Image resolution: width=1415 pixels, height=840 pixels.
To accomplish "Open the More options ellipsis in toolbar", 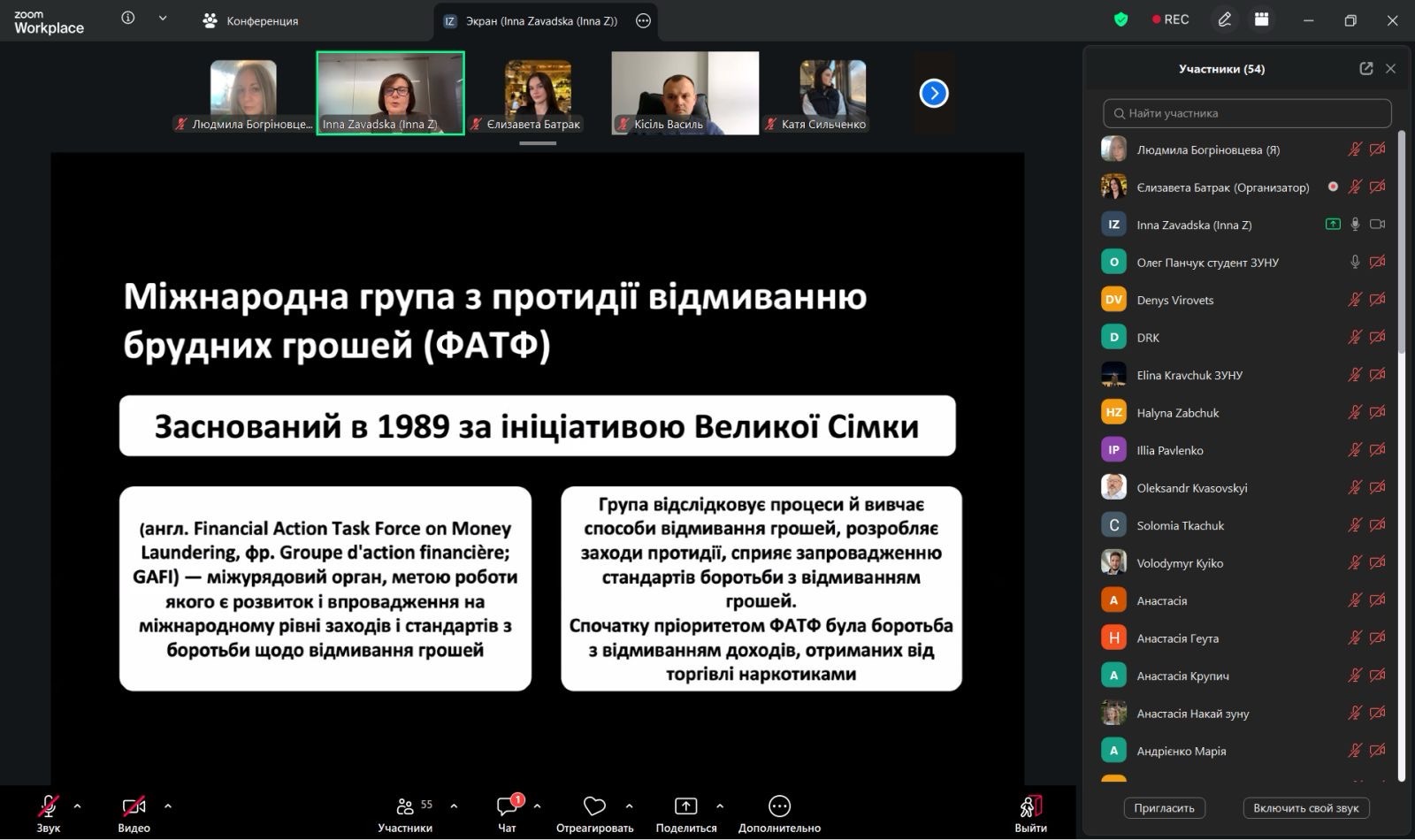I will pos(779,806).
